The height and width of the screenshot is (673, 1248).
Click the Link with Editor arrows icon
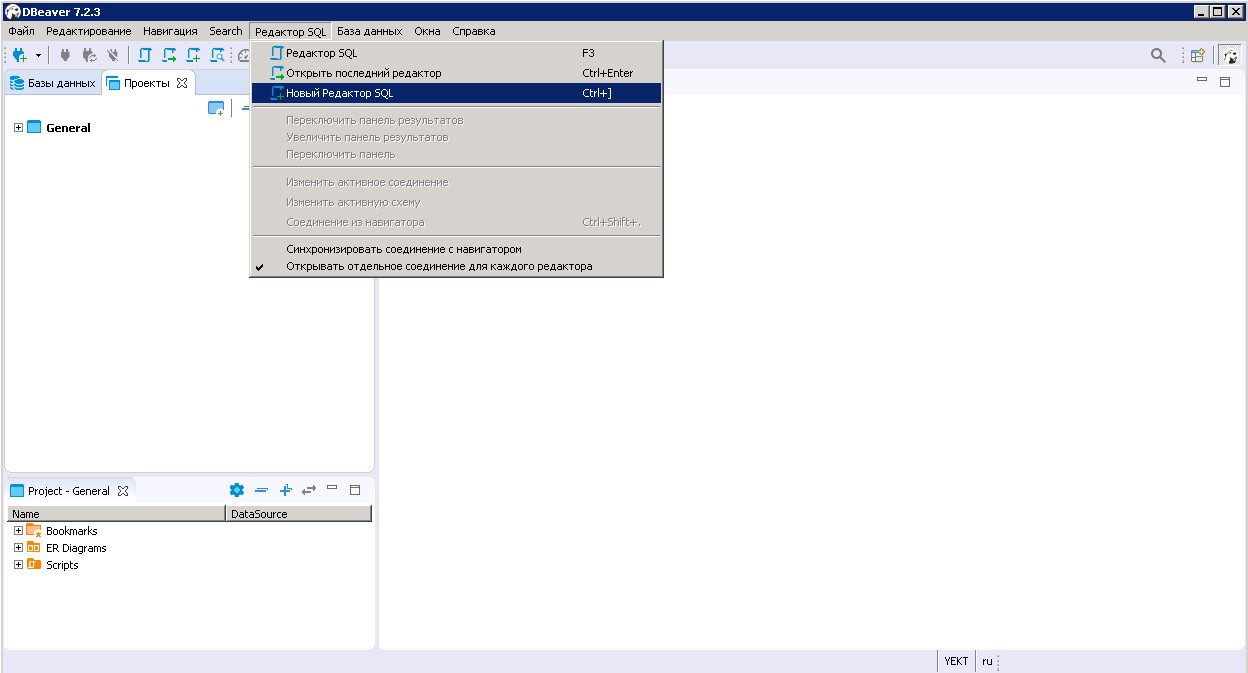tap(309, 490)
